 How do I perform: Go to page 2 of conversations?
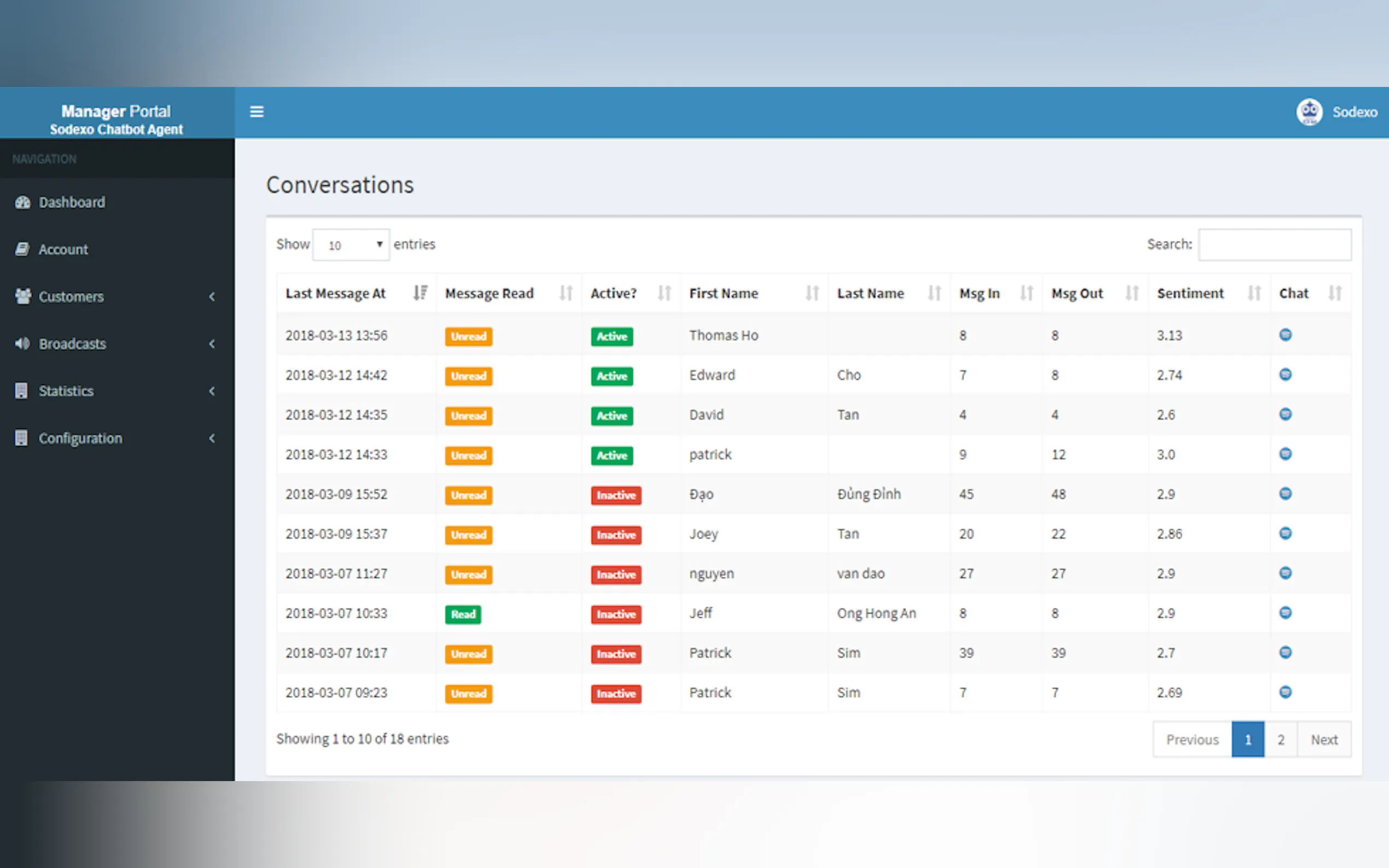pos(1281,740)
